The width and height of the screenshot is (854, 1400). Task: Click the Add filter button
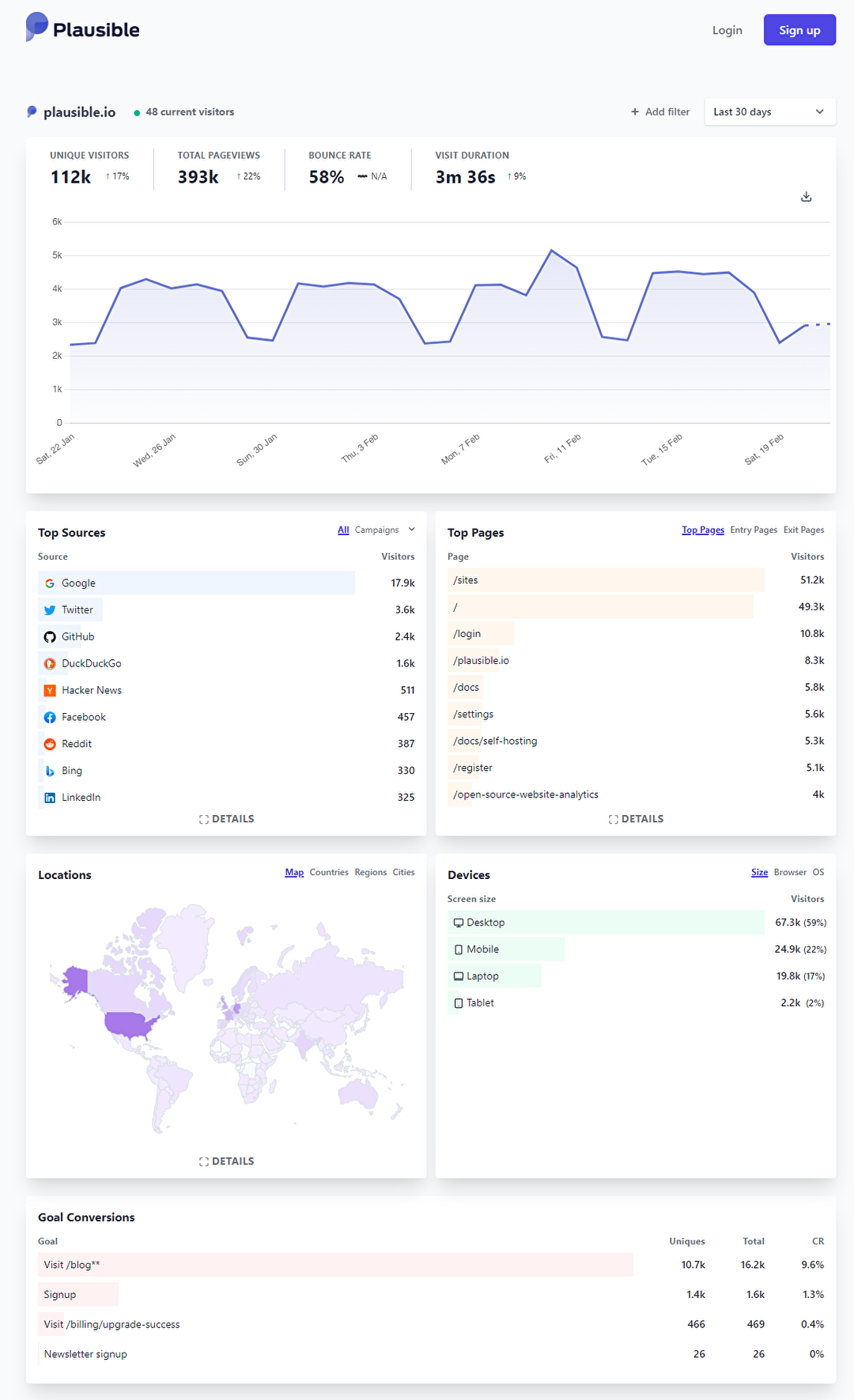[660, 112]
